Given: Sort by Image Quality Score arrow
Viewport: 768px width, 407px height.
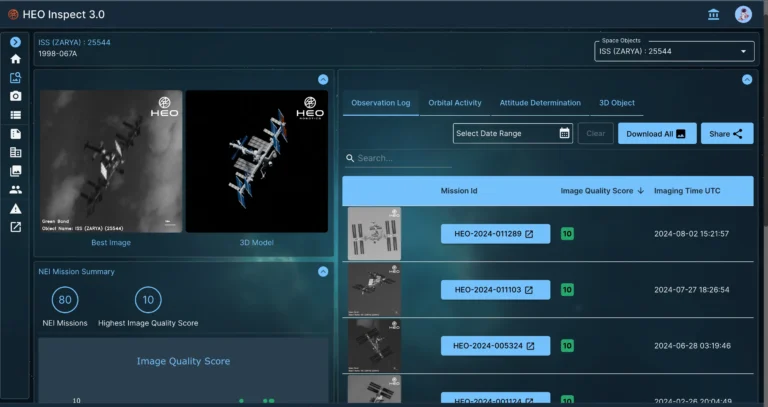Looking at the screenshot, I should pos(641,191).
